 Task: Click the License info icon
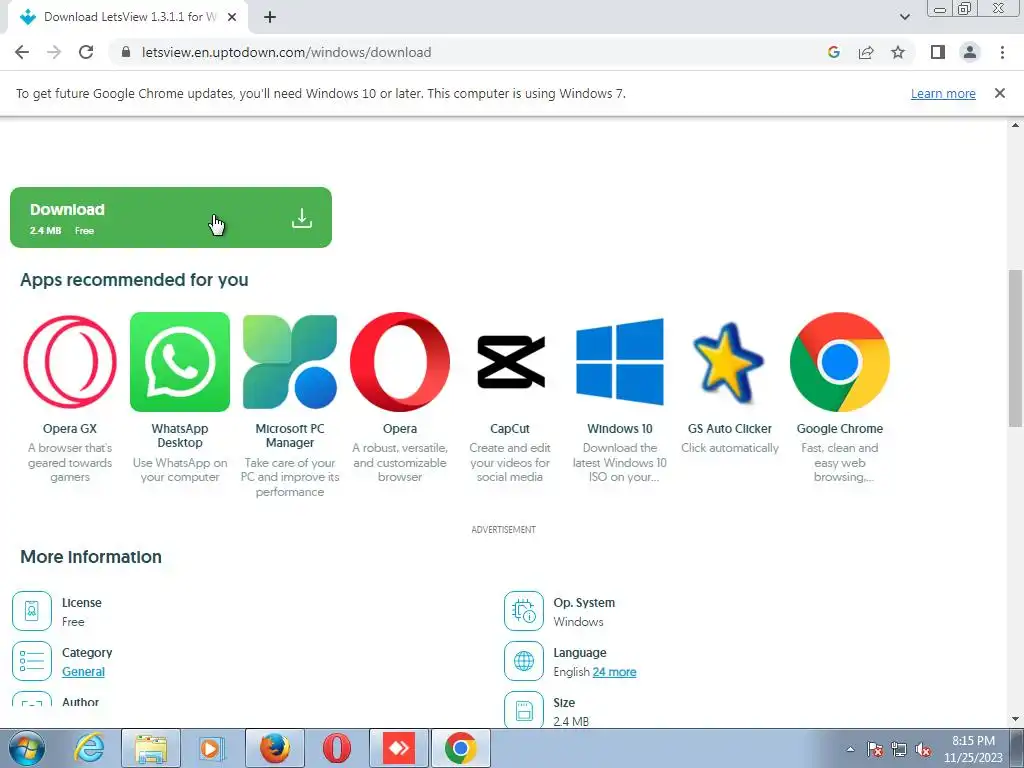pos(31,611)
